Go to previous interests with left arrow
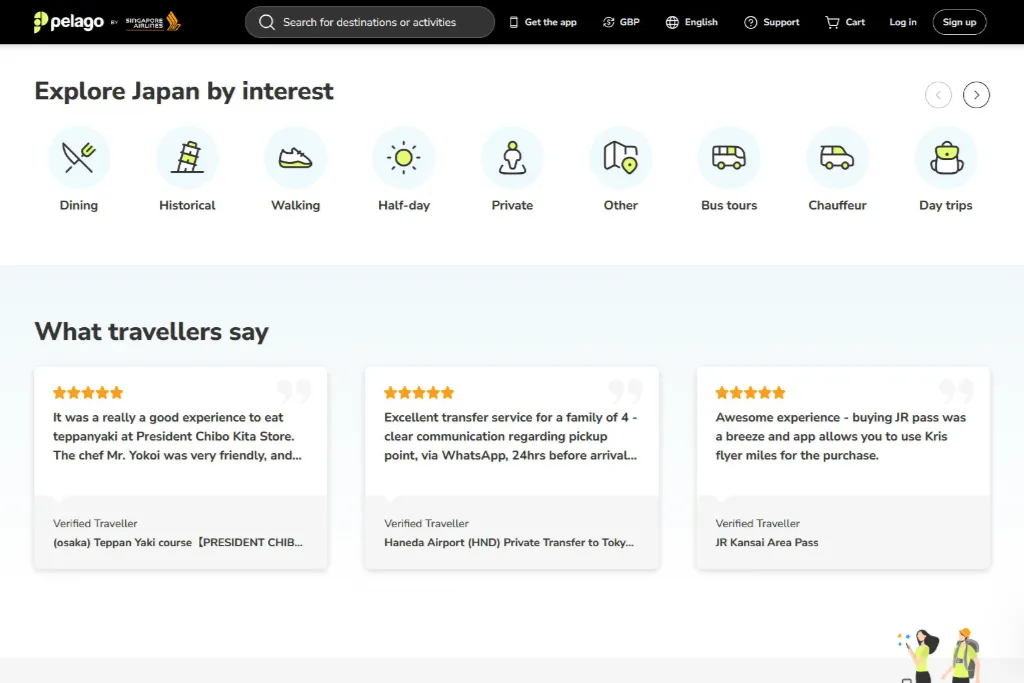 coord(938,95)
